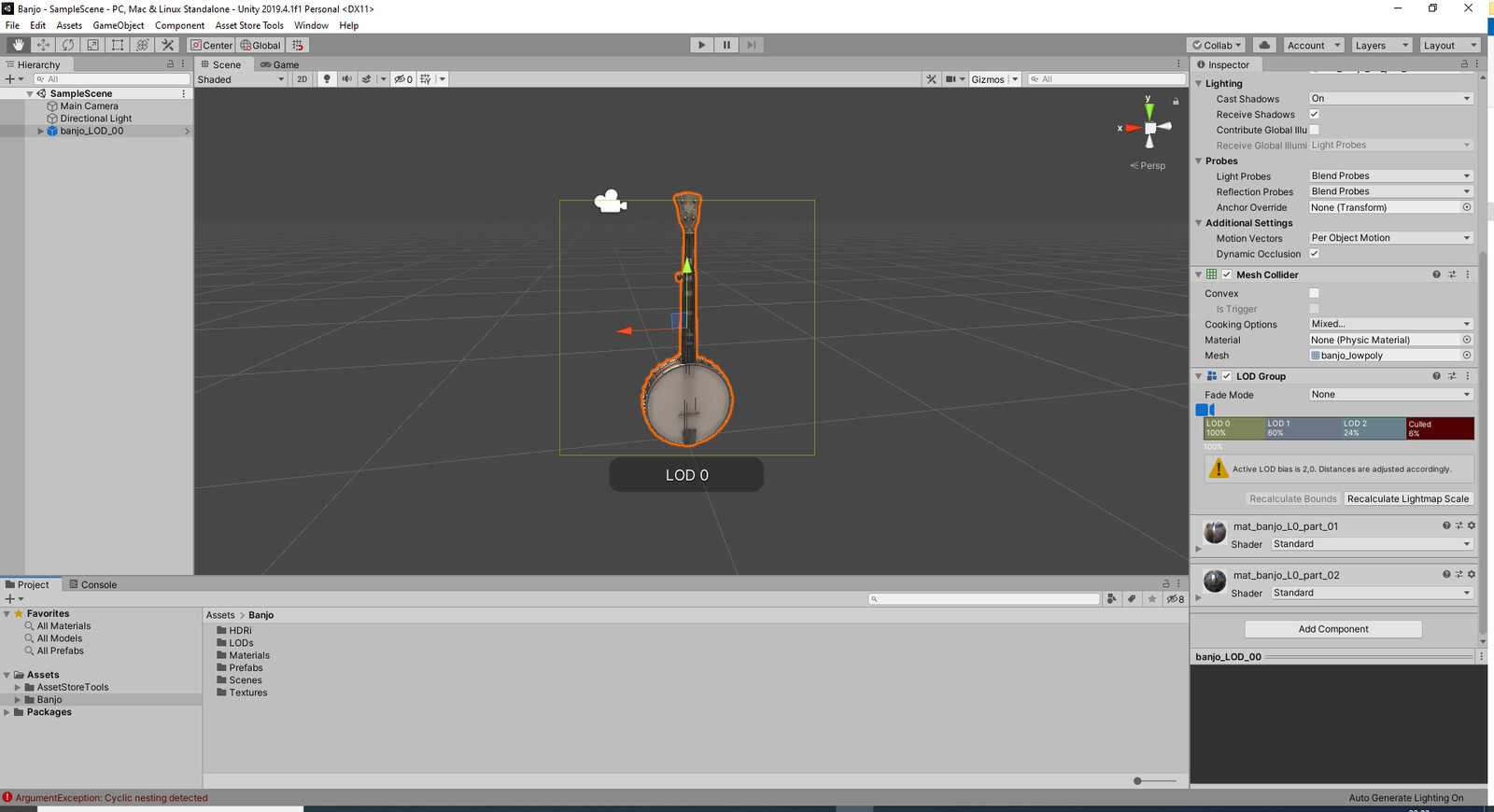The image size is (1494, 812).
Task: Click the Add Component button
Action: (x=1333, y=629)
